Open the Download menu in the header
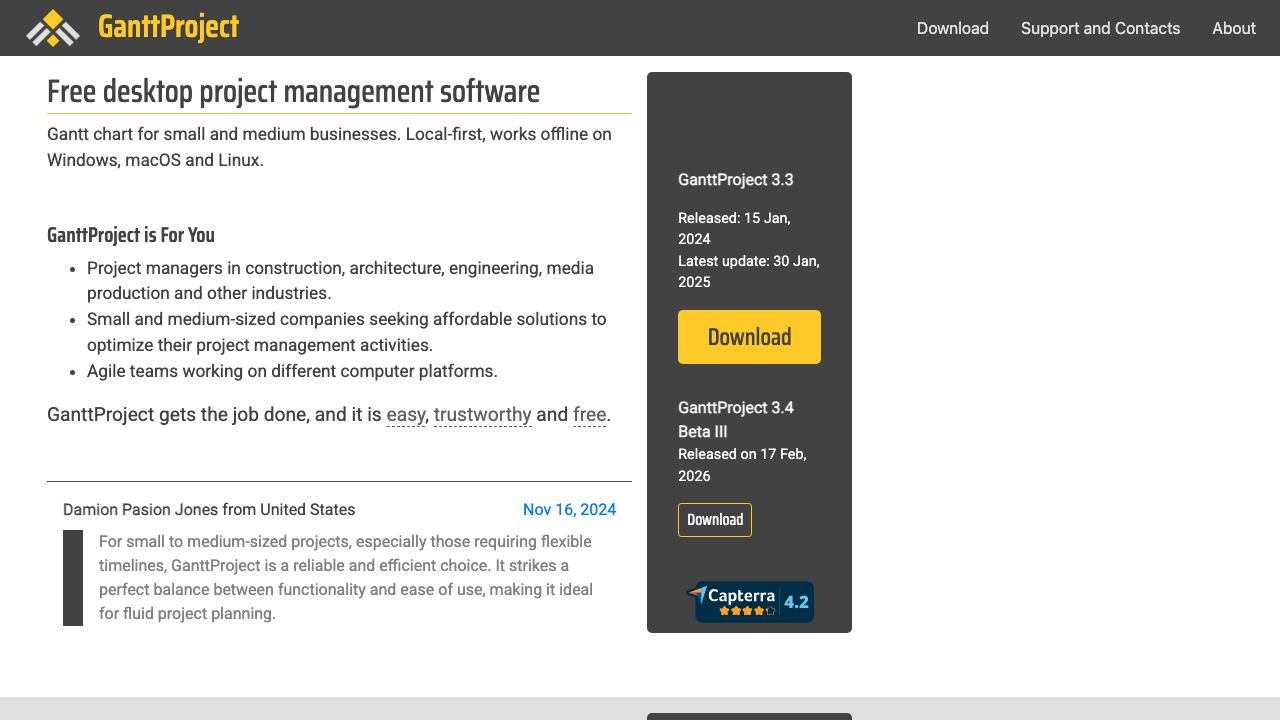Image resolution: width=1280 pixels, height=720 pixels. [953, 28]
